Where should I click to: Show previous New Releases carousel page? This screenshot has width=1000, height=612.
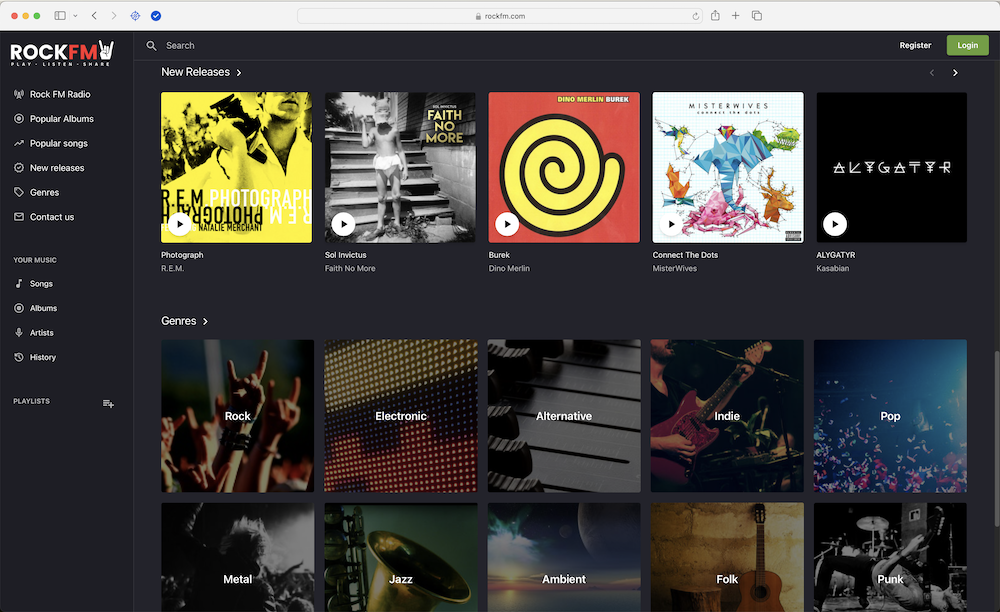click(x=932, y=73)
